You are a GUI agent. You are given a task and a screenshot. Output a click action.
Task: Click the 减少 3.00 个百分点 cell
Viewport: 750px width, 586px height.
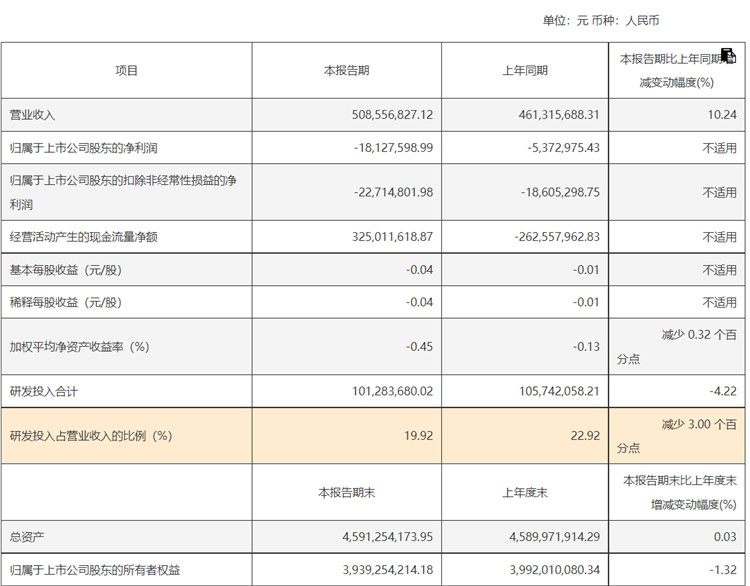[x=677, y=436]
